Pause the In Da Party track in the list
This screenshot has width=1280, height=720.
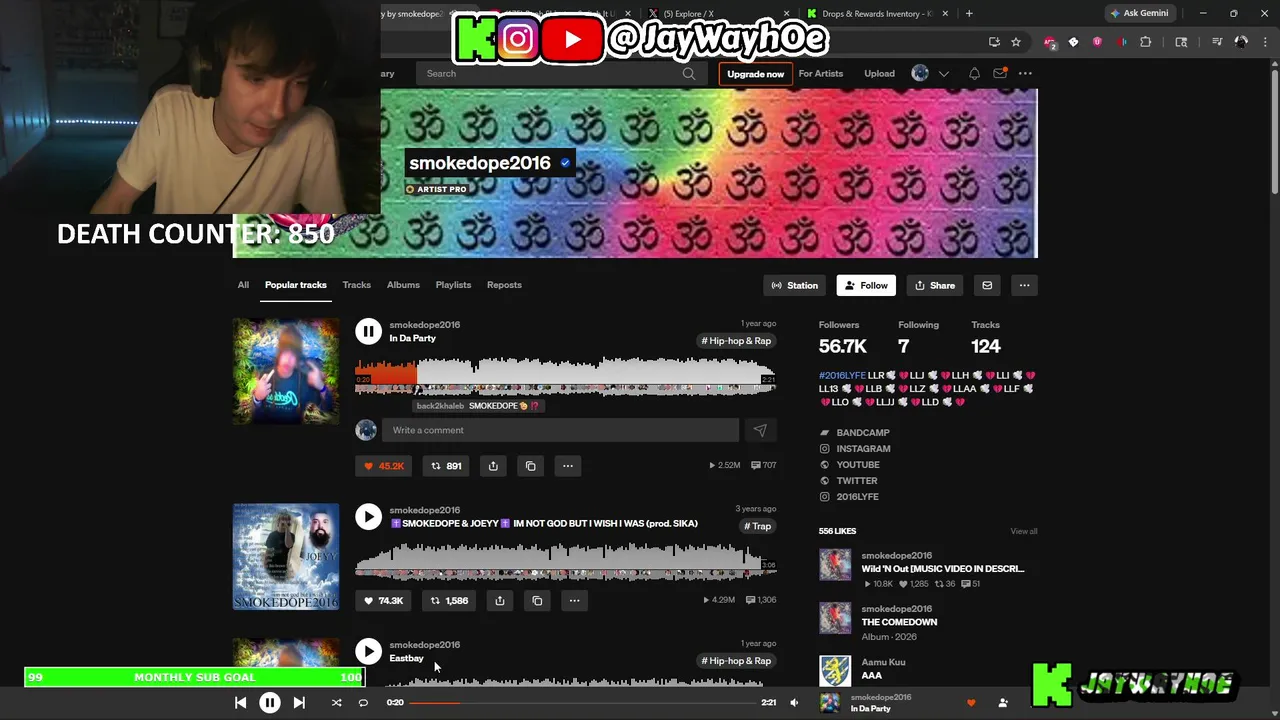368,331
